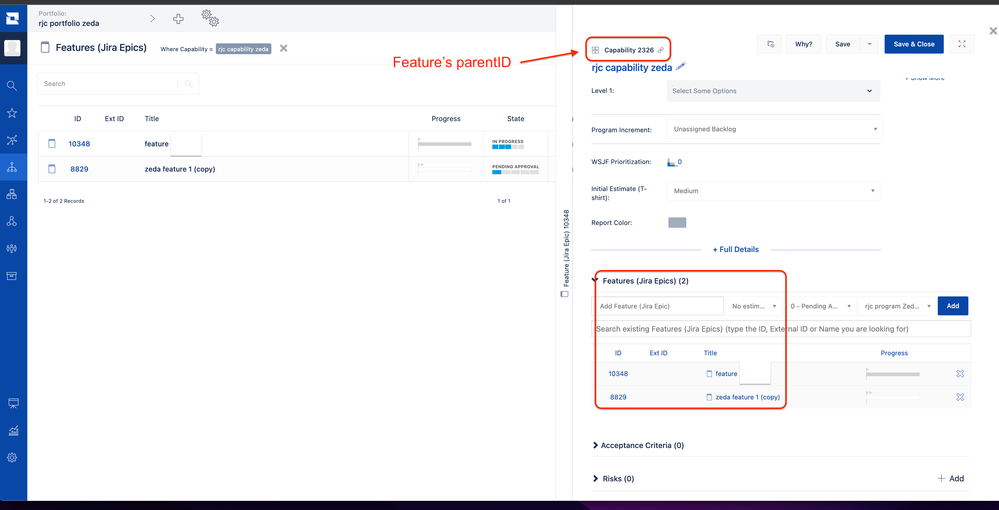Click Ext ID header in panel table
The height and width of the screenshot is (510, 999).
click(x=658, y=353)
